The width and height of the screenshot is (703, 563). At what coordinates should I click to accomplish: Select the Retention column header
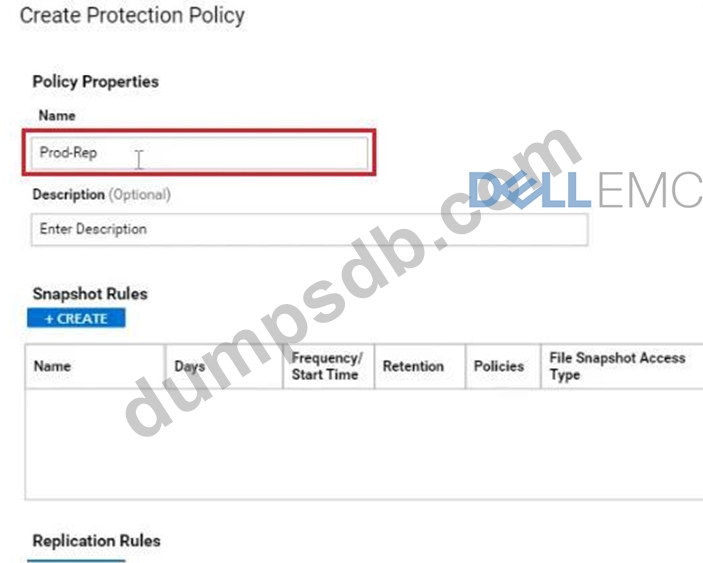[x=413, y=366]
